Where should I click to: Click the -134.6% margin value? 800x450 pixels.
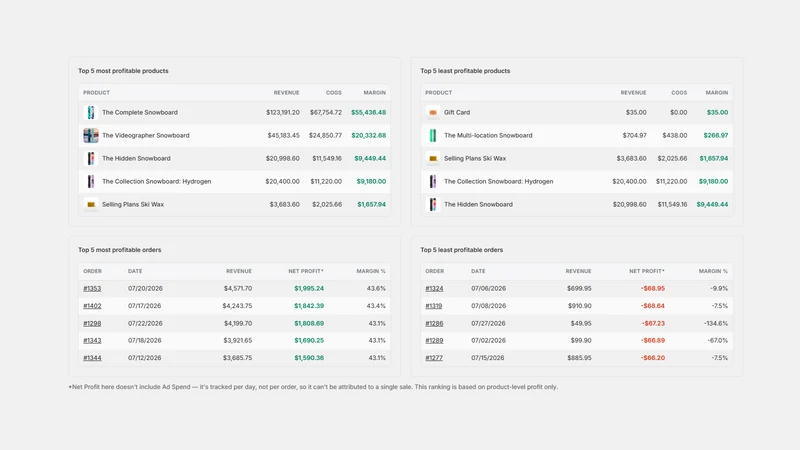(x=714, y=323)
